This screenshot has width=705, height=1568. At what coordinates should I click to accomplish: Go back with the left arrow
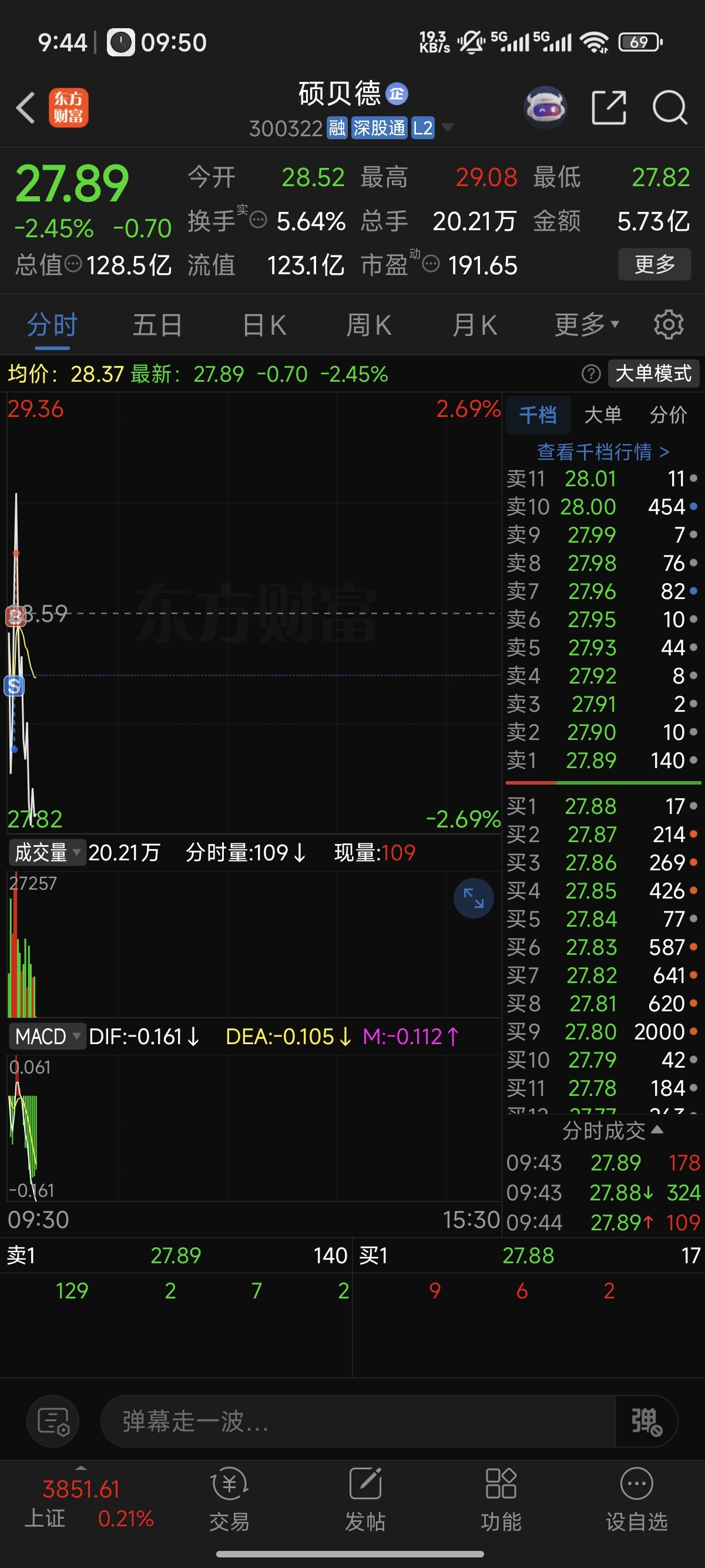pyautogui.click(x=25, y=107)
